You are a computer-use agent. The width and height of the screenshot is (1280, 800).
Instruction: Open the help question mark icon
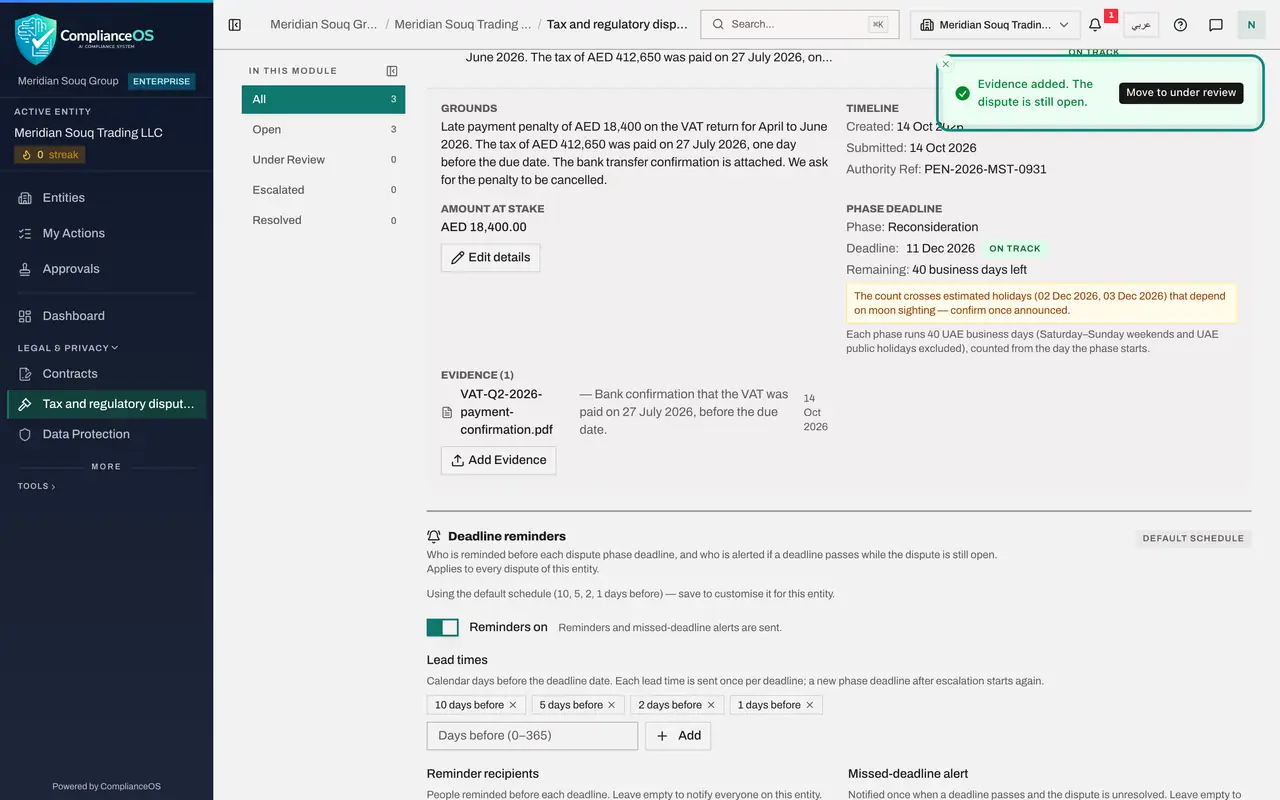(1180, 25)
